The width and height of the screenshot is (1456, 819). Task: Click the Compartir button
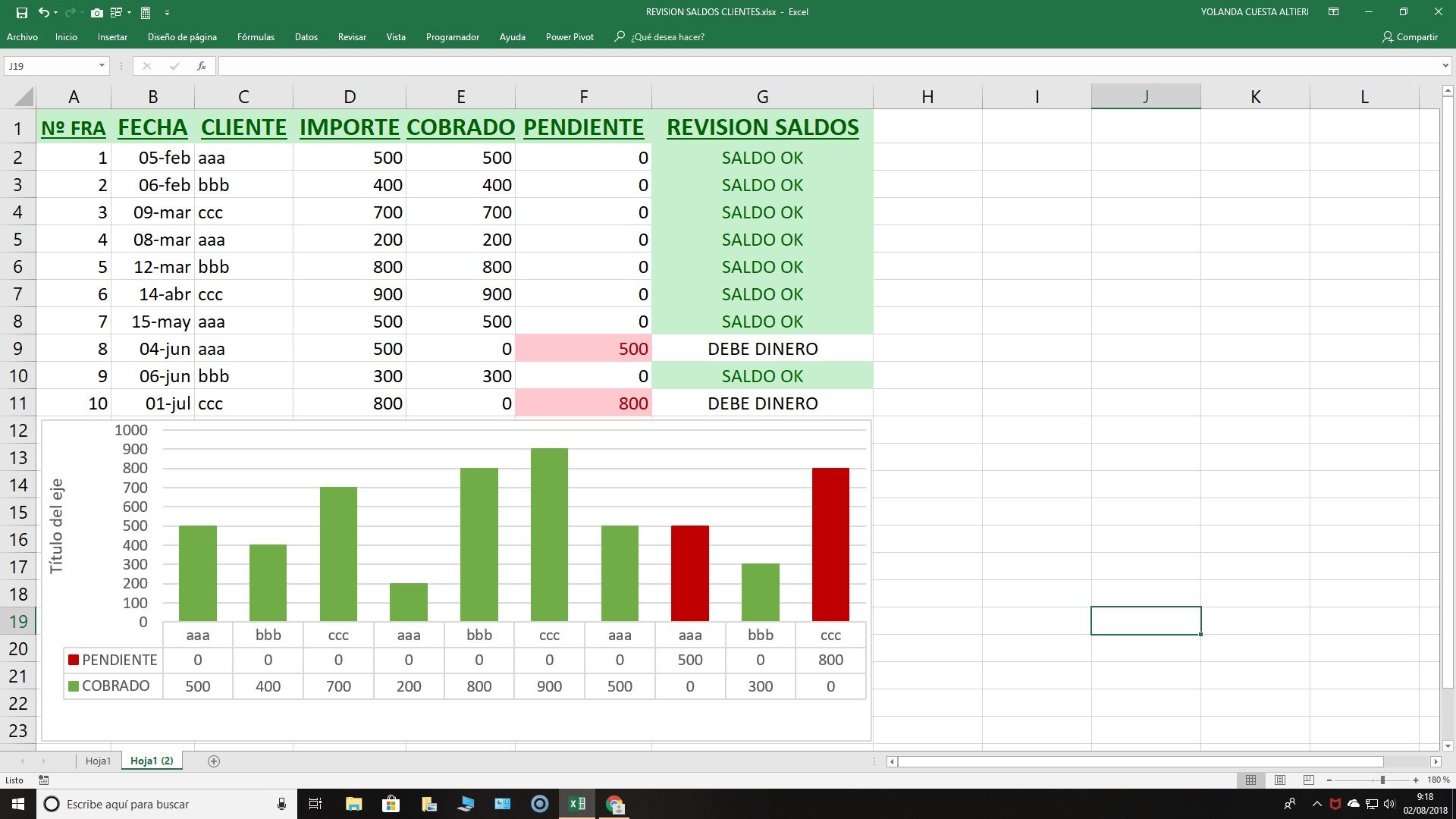1410,36
